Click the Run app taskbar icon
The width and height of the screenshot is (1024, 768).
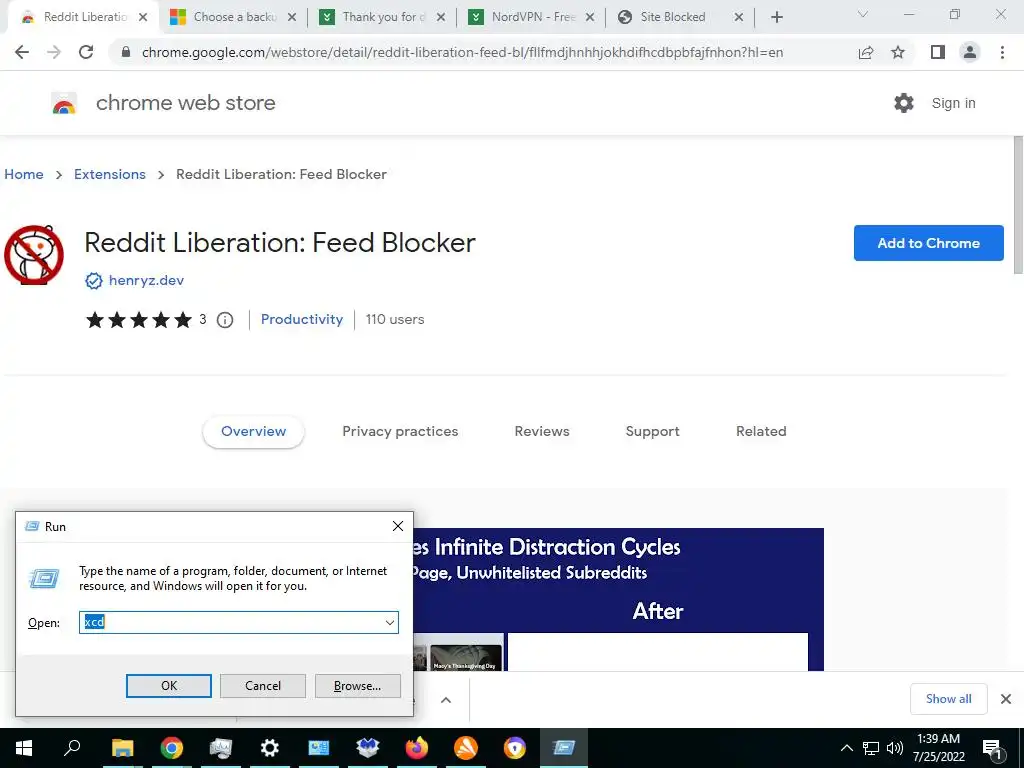click(564, 748)
